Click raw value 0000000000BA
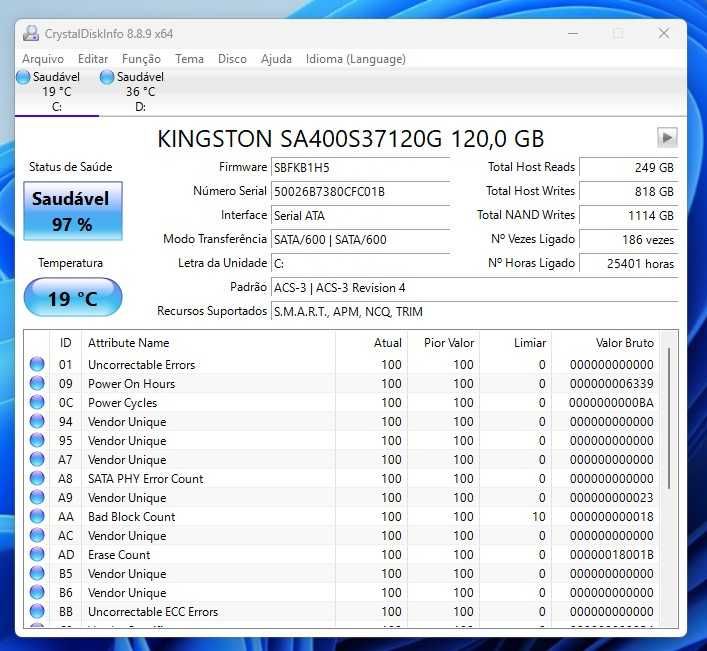 pyautogui.click(x=611, y=403)
